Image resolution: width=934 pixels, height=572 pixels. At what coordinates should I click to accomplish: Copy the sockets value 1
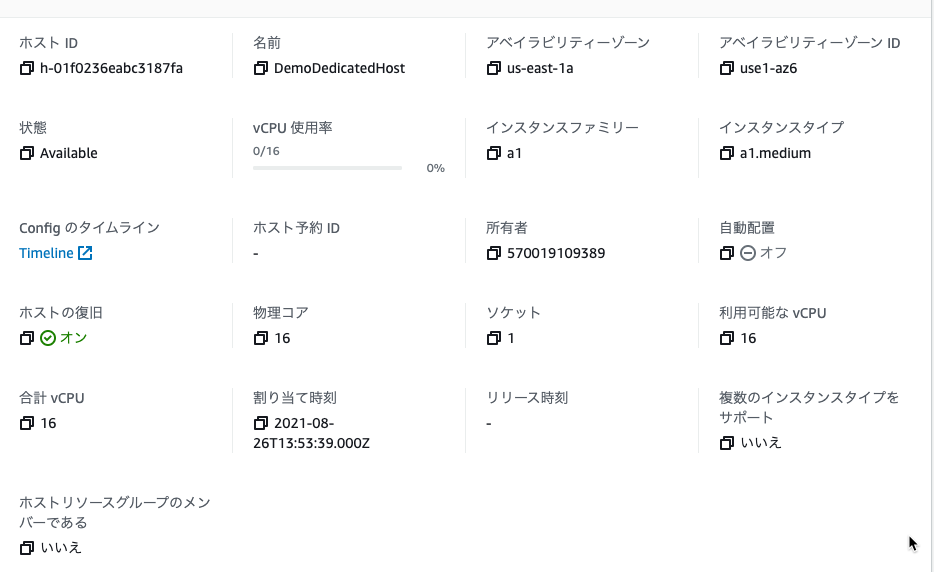pos(493,338)
